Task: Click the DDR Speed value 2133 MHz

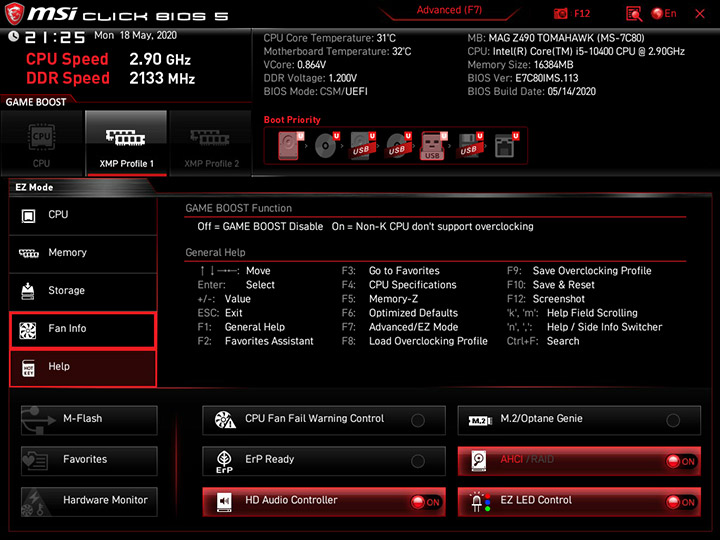Action: coord(162,79)
